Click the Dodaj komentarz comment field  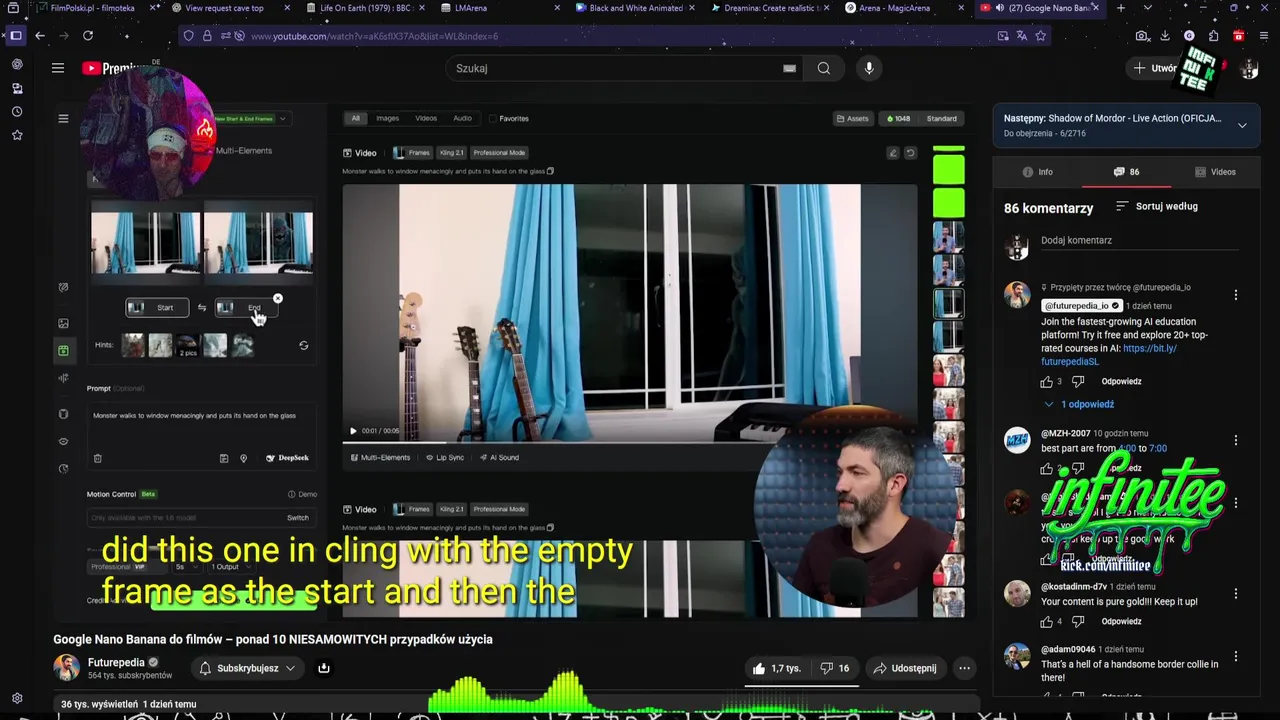1139,241
